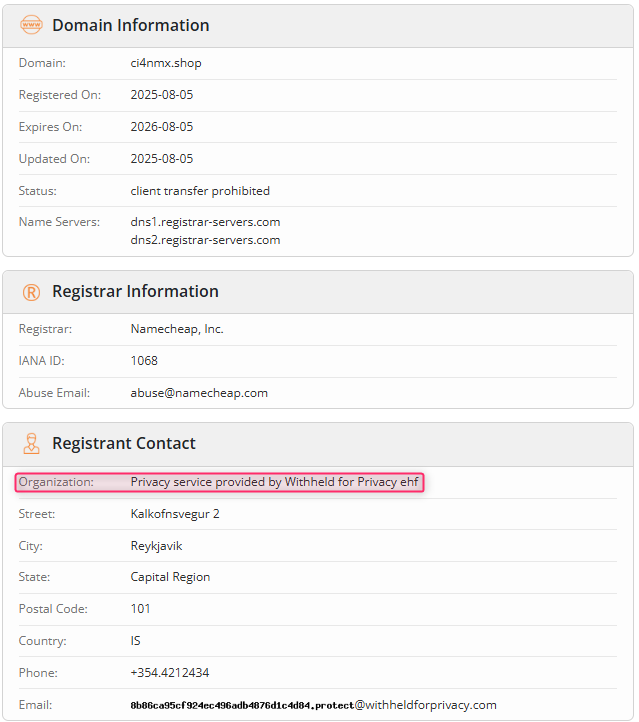This screenshot has height=722, width=639.
Task: Click name server dns2.registrar-servers.com
Action: pyautogui.click(x=205, y=240)
